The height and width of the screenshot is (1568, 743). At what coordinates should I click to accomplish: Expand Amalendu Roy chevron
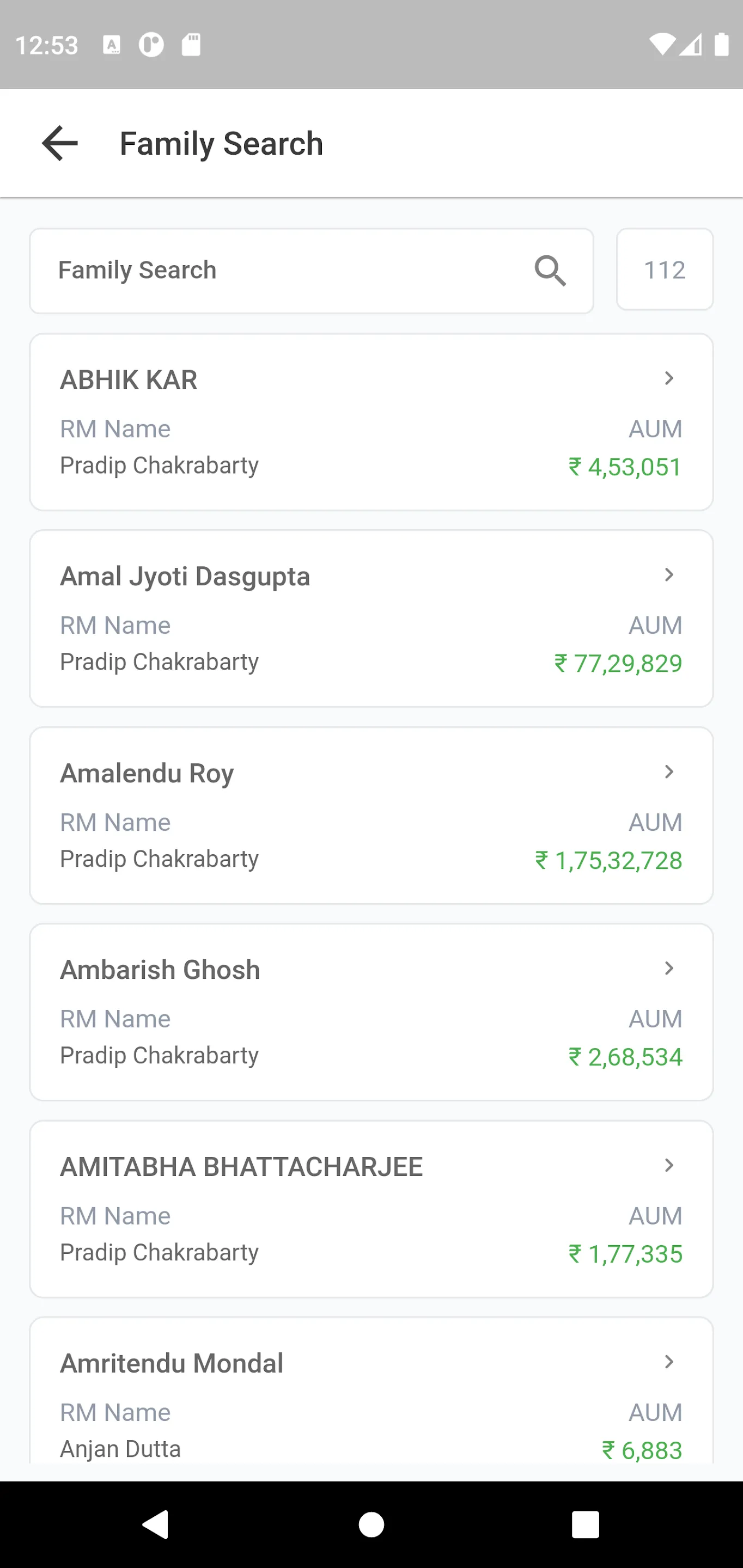coord(669,772)
